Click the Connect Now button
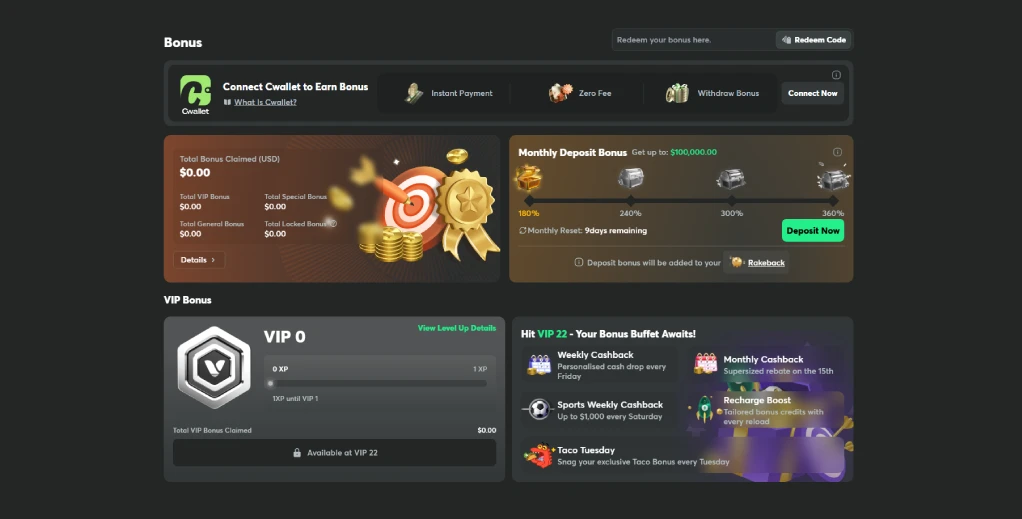The image size is (1022, 519). [812, 93]
